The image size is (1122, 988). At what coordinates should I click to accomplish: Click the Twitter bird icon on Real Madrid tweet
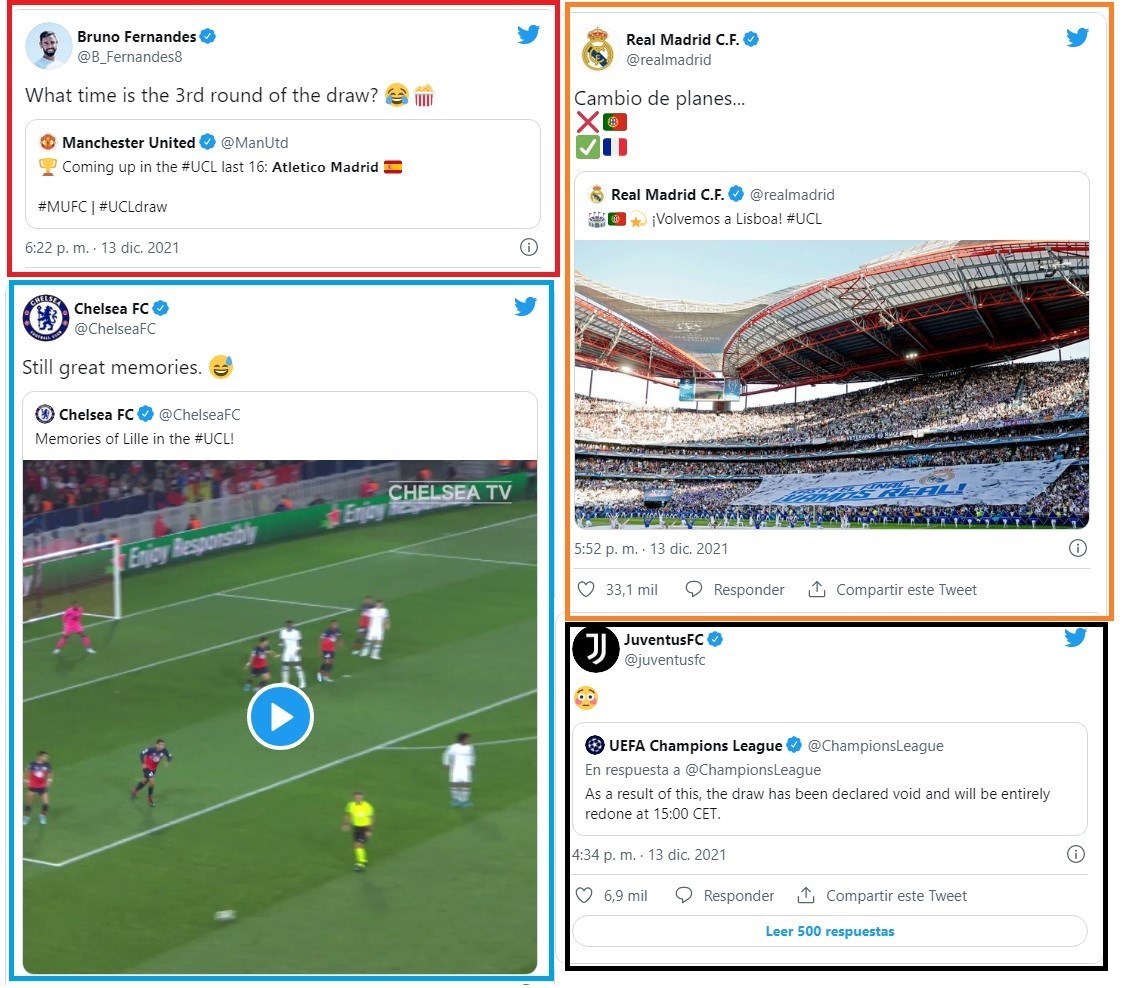pos(1077,36)
